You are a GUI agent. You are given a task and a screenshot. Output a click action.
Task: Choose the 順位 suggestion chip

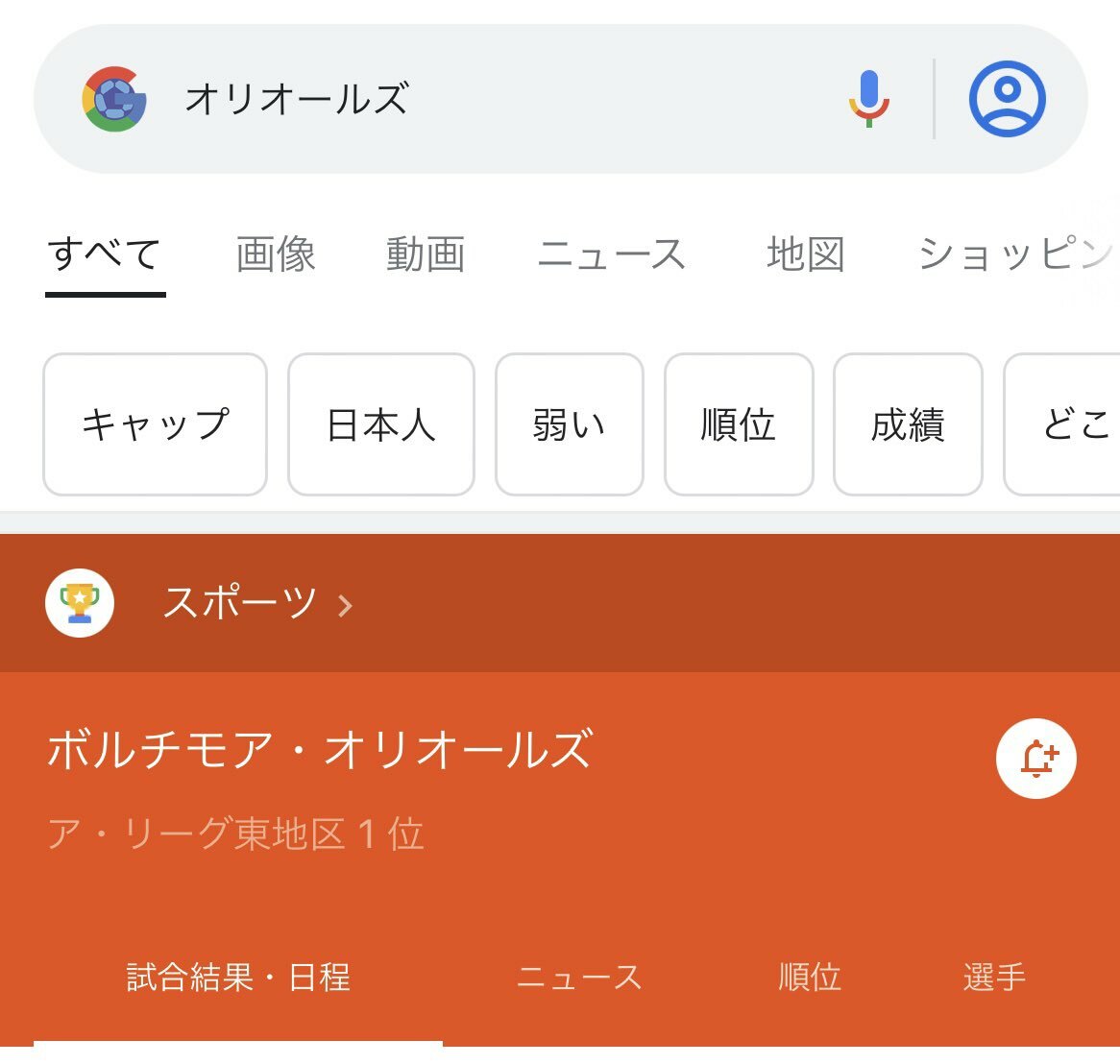tap(739, 424)
